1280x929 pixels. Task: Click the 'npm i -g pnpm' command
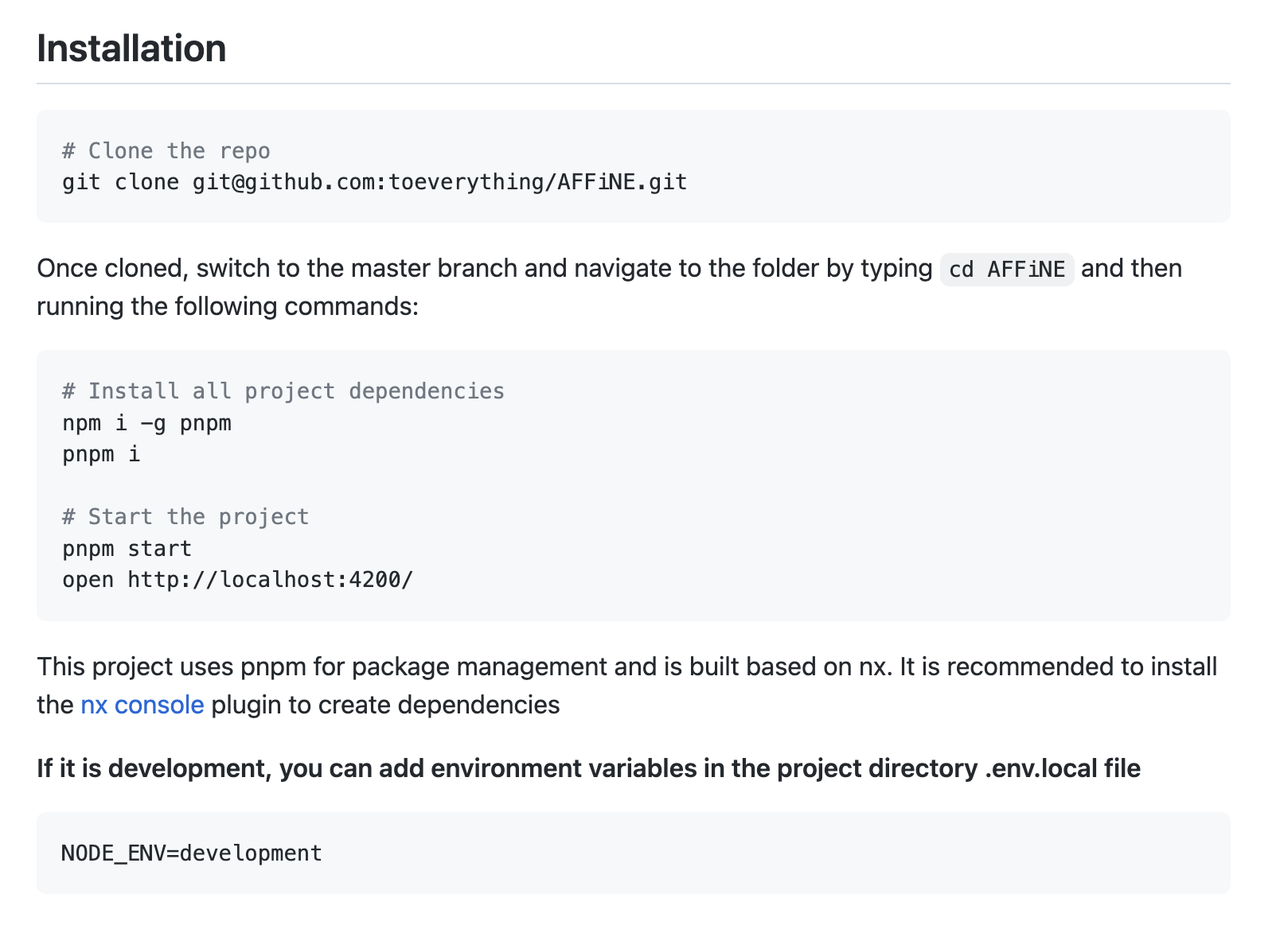point(146,423)
